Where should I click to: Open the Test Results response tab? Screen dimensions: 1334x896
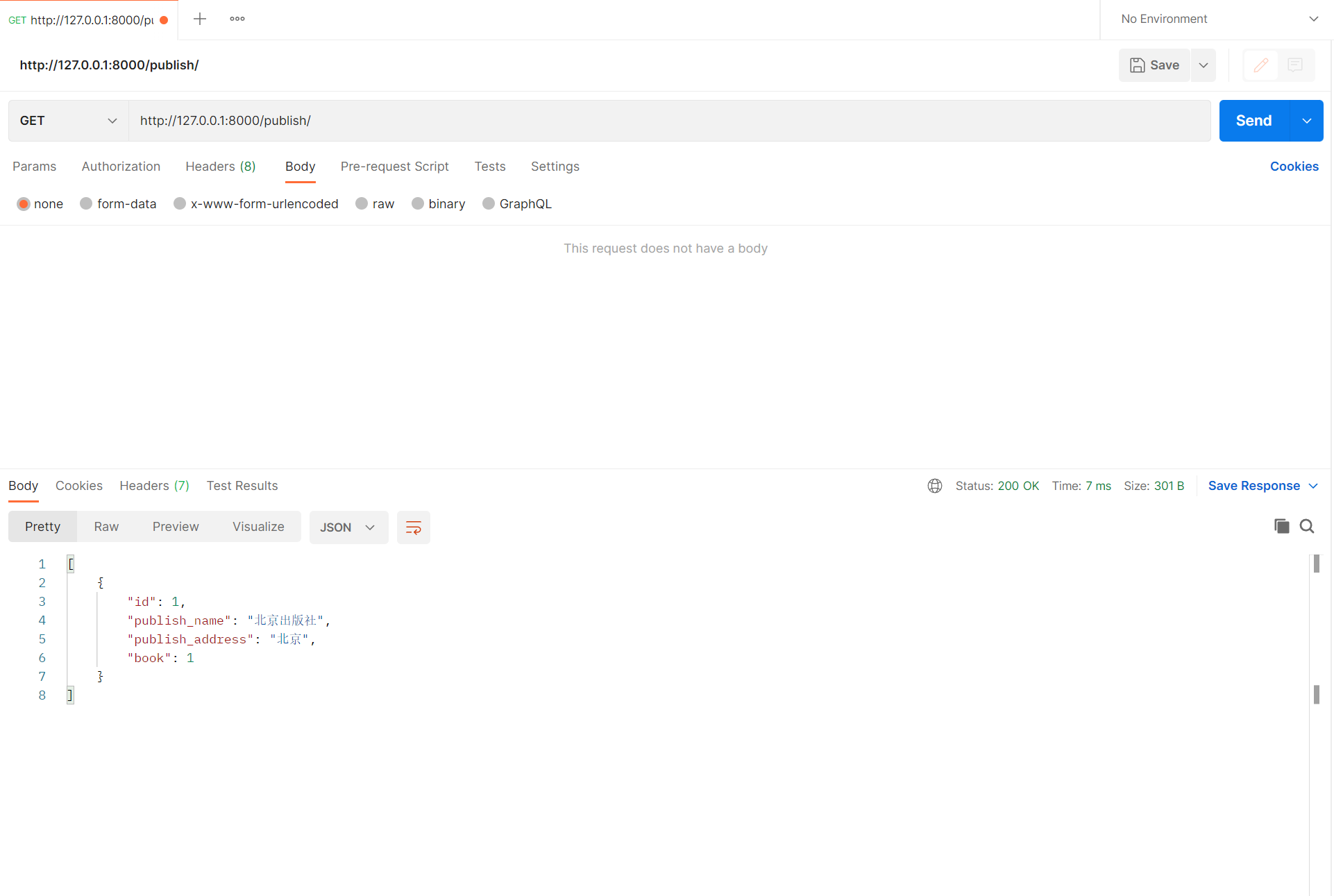click(242, 486)
